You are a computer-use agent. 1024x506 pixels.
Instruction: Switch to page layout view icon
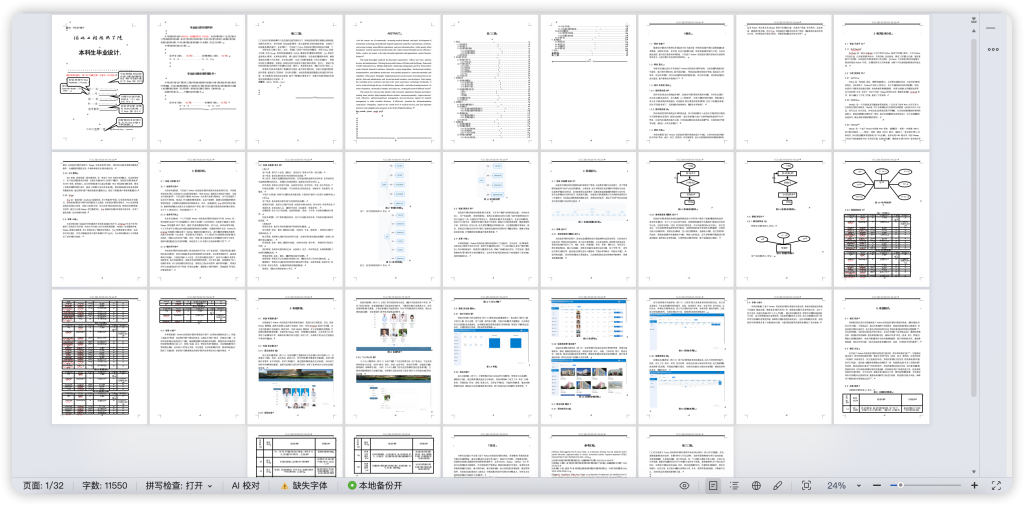coord(713,486)
